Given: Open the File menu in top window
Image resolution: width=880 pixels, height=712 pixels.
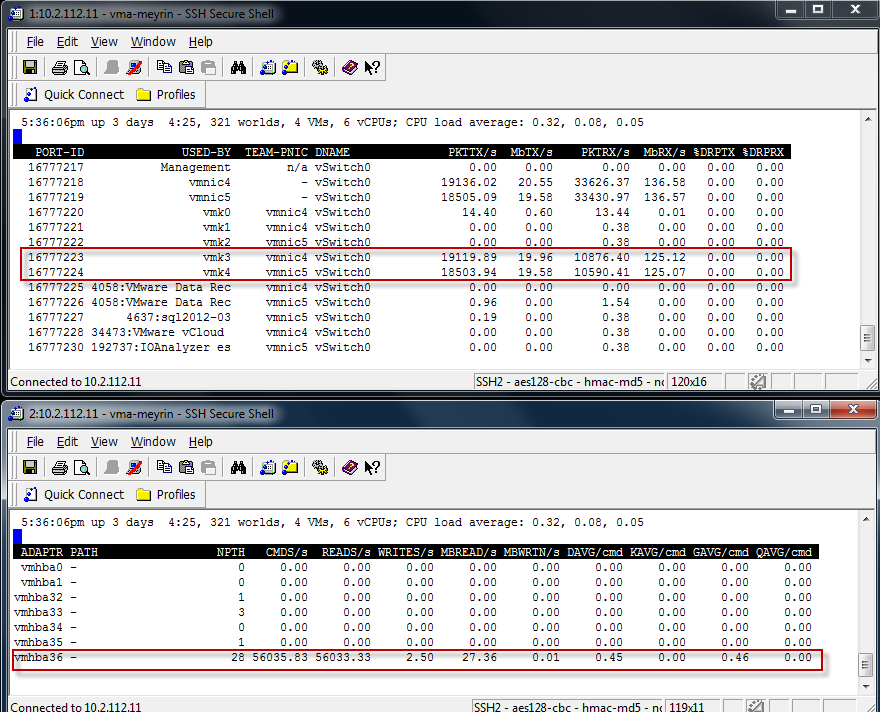Looking at the screenshot, I should 35,42.
